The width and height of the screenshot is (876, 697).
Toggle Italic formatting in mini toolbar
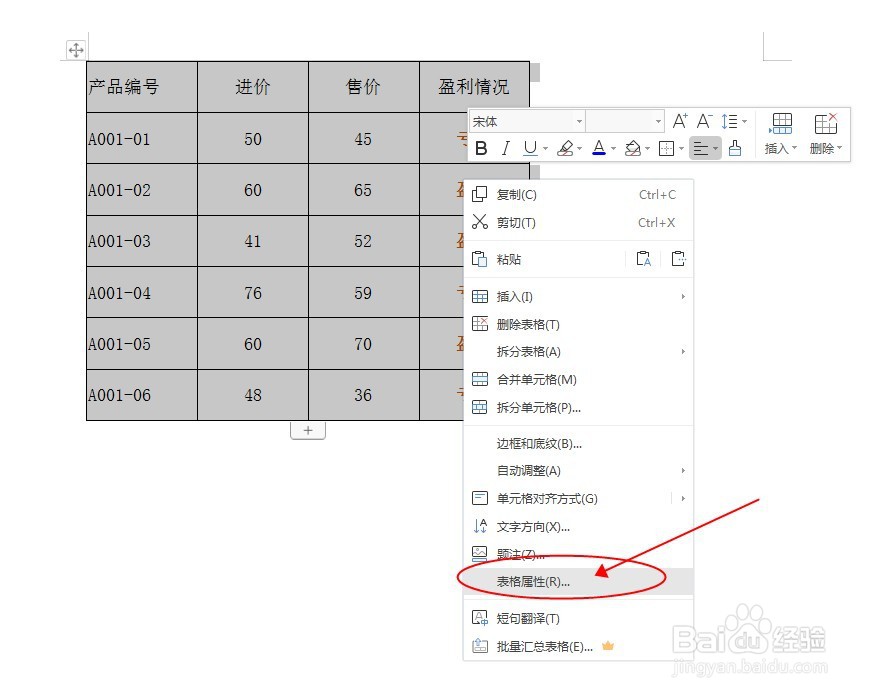click(506, 149)
